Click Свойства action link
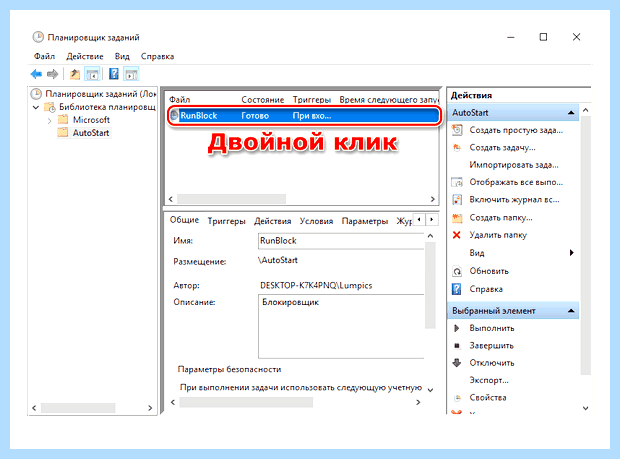 pos(488,398)
